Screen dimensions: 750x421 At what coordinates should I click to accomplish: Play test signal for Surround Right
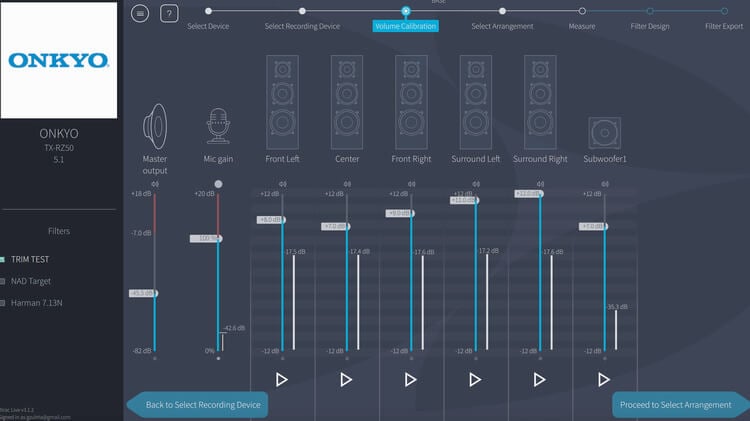point(540,380)
